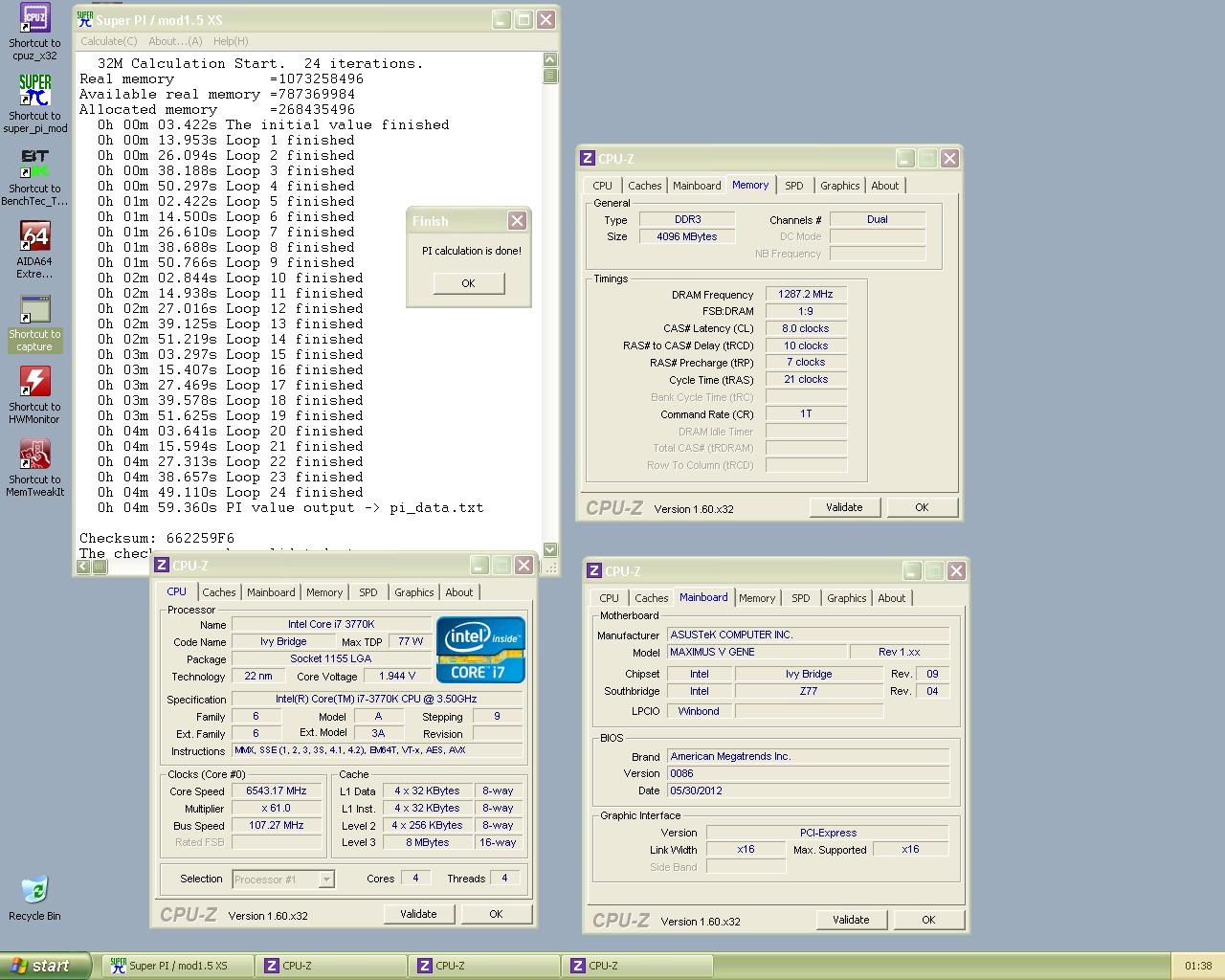Image resolution: width=1225 pixels, height=980 pixels.
Task: Click the Super PI title bar icon
Action: (85, 19)
